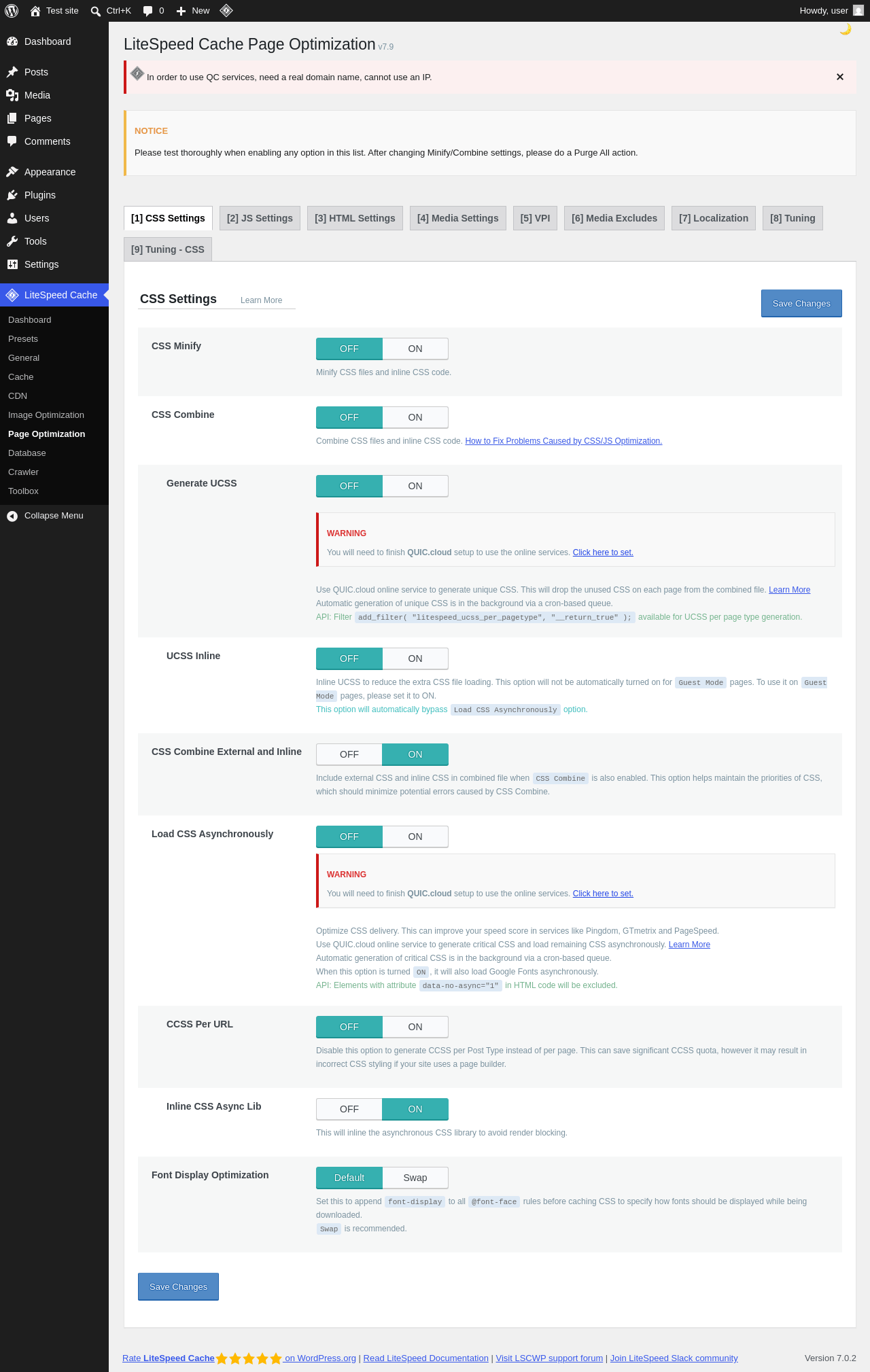Click the Users person icon

coord(12,218)
